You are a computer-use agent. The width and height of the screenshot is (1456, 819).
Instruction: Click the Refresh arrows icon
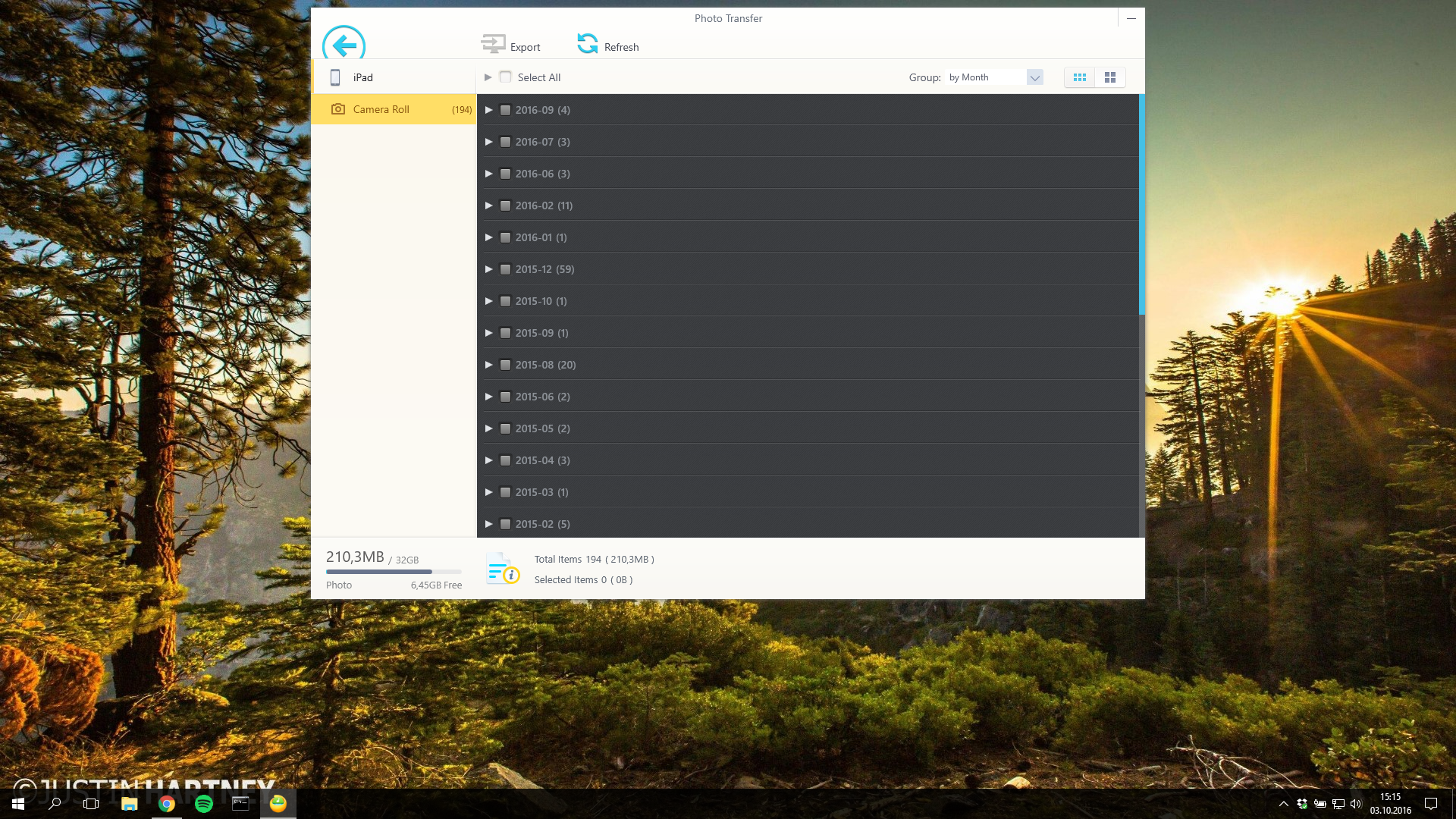587,44
